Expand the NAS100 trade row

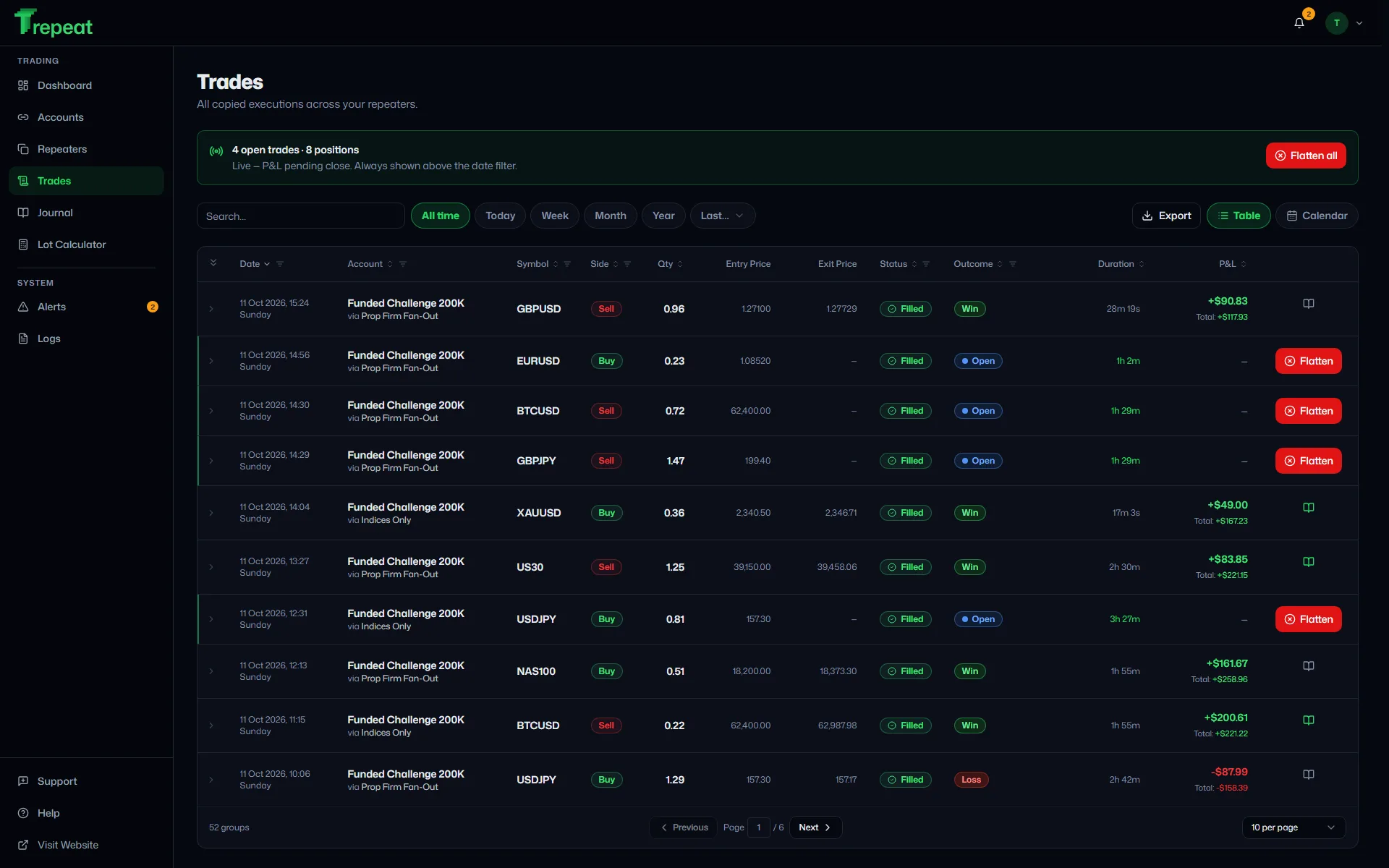[211, 671]
